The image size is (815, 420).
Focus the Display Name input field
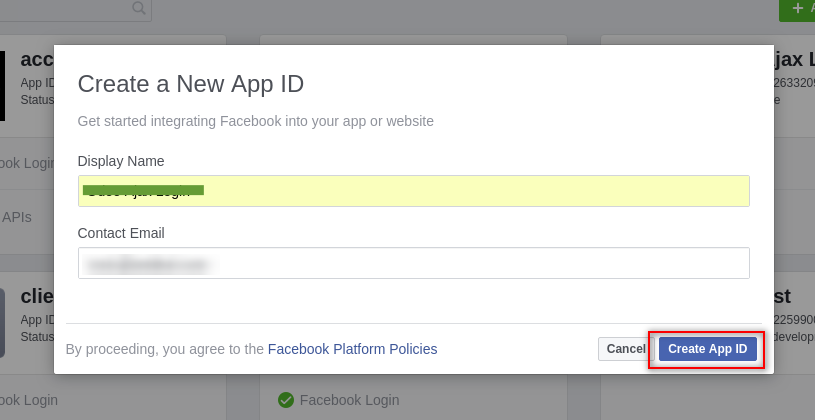(x=414, y=191)
